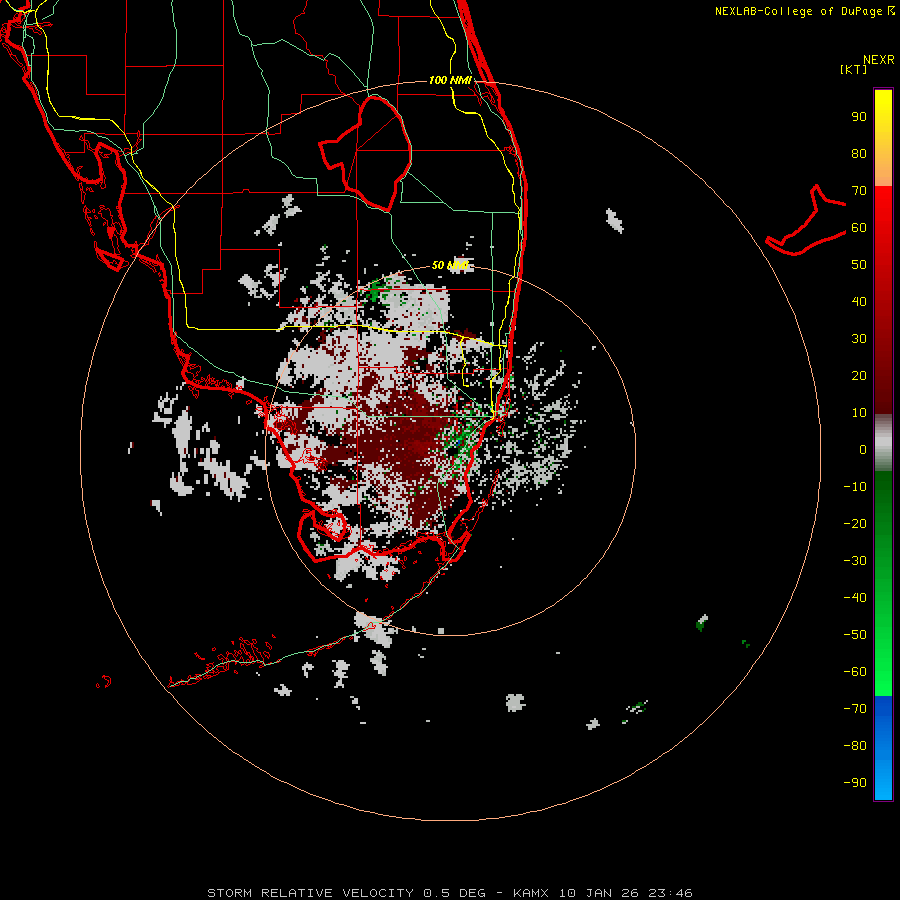Viewport: 900px width, 900px height.
Task: Click the 0 value on the velocity scale
Action: (x=863, y=450)
